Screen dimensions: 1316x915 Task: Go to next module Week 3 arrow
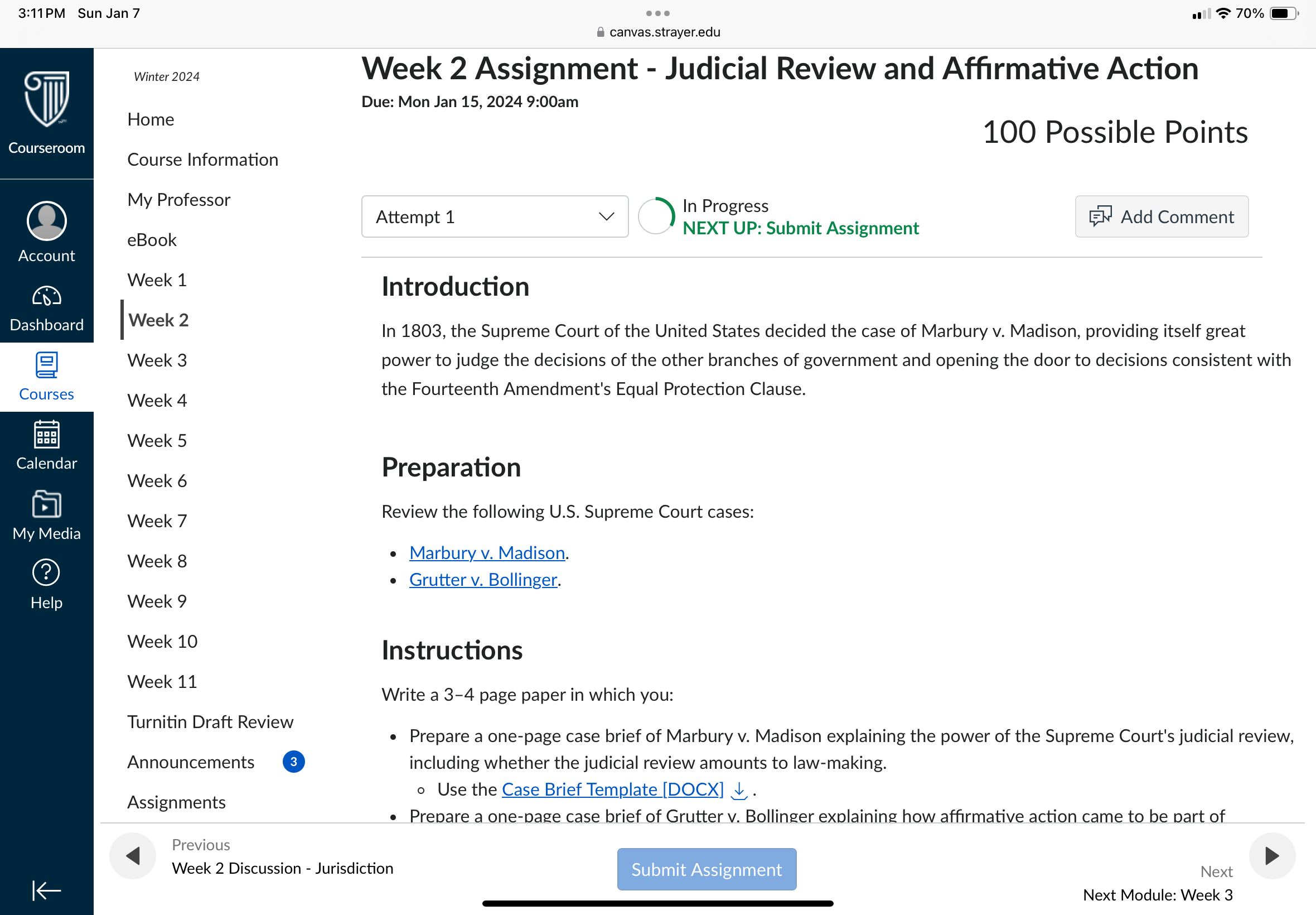(x=1272, y=856)
